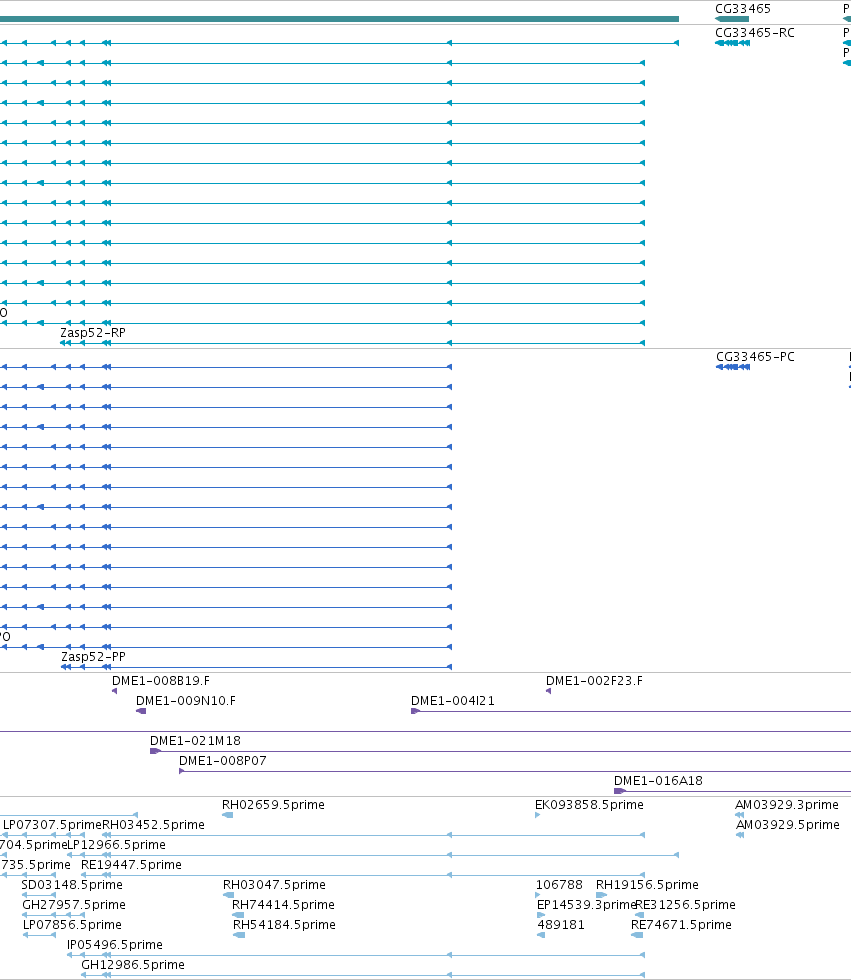Screen dimensions: 851x980
Task: Click the DME1-004I21 clone label
Action: click(453, 701)
